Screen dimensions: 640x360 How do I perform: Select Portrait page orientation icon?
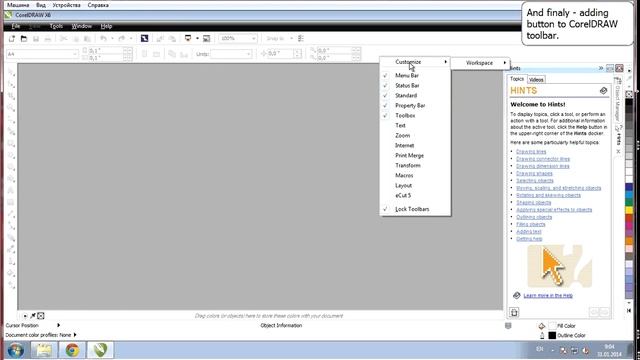coord(144,54)
